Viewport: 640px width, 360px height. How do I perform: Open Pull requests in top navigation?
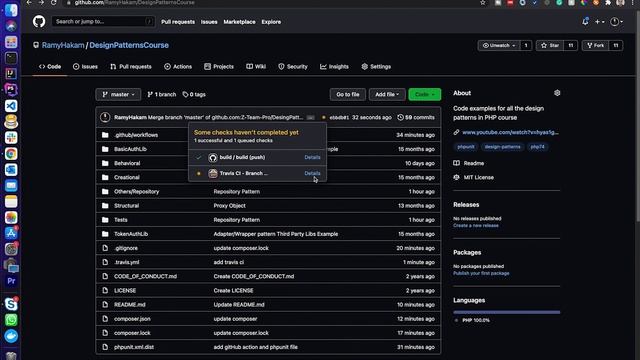point(178,22)
